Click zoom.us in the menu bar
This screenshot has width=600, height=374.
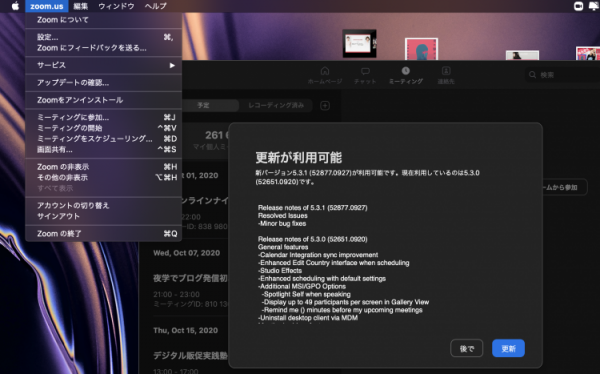(x=47, y=6)
